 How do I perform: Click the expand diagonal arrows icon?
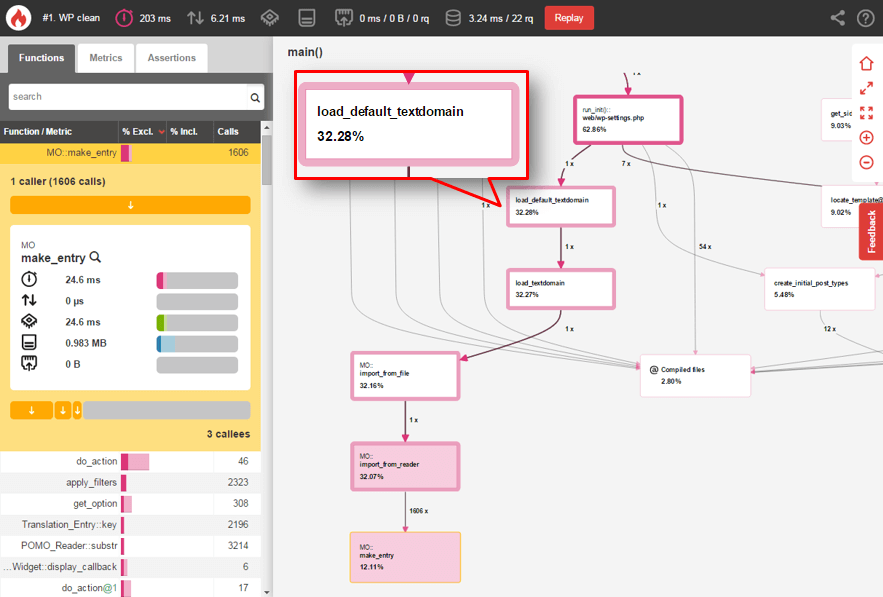click(x=866, y=88)
